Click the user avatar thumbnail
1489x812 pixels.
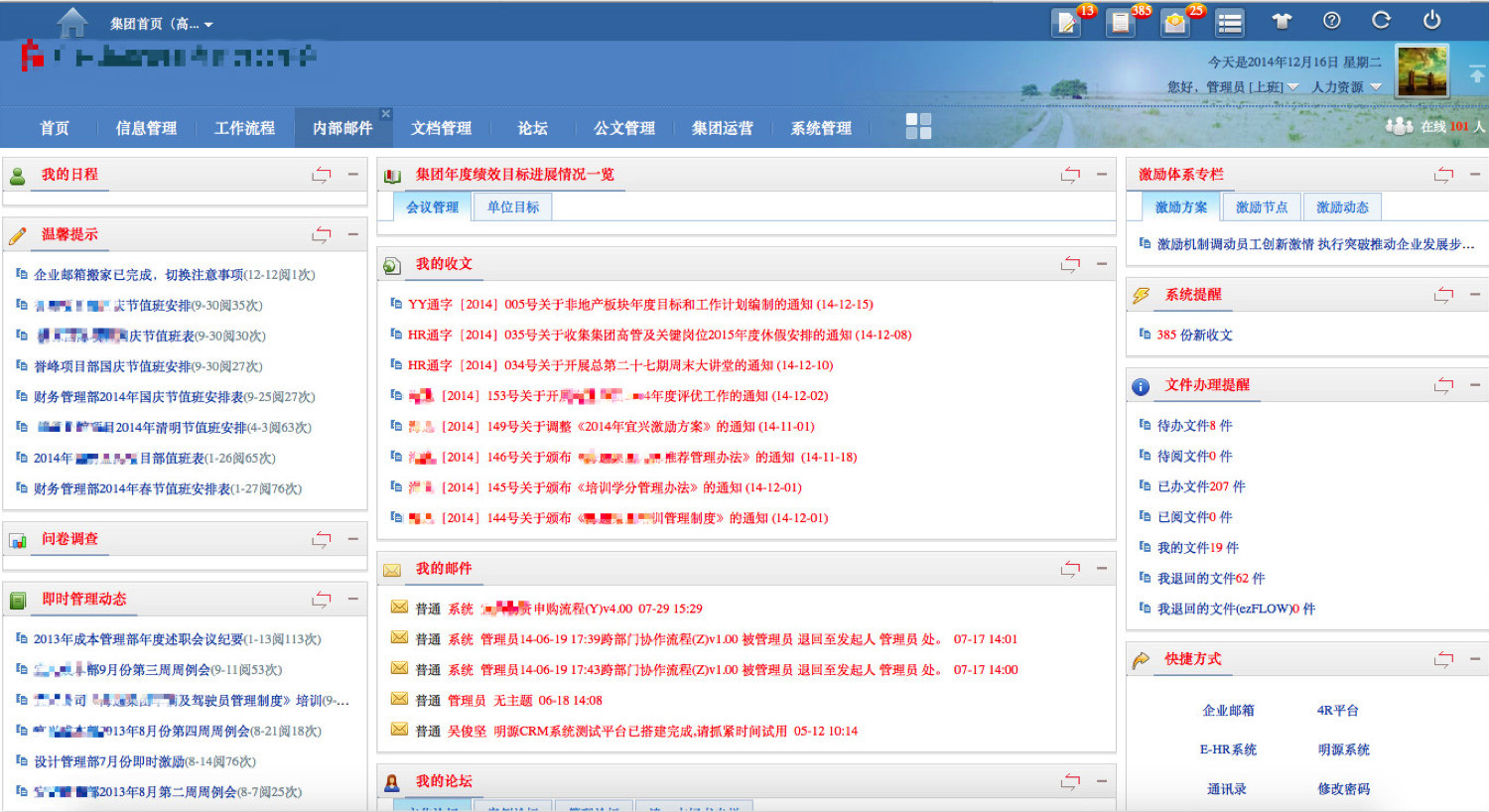point(1421,71)
